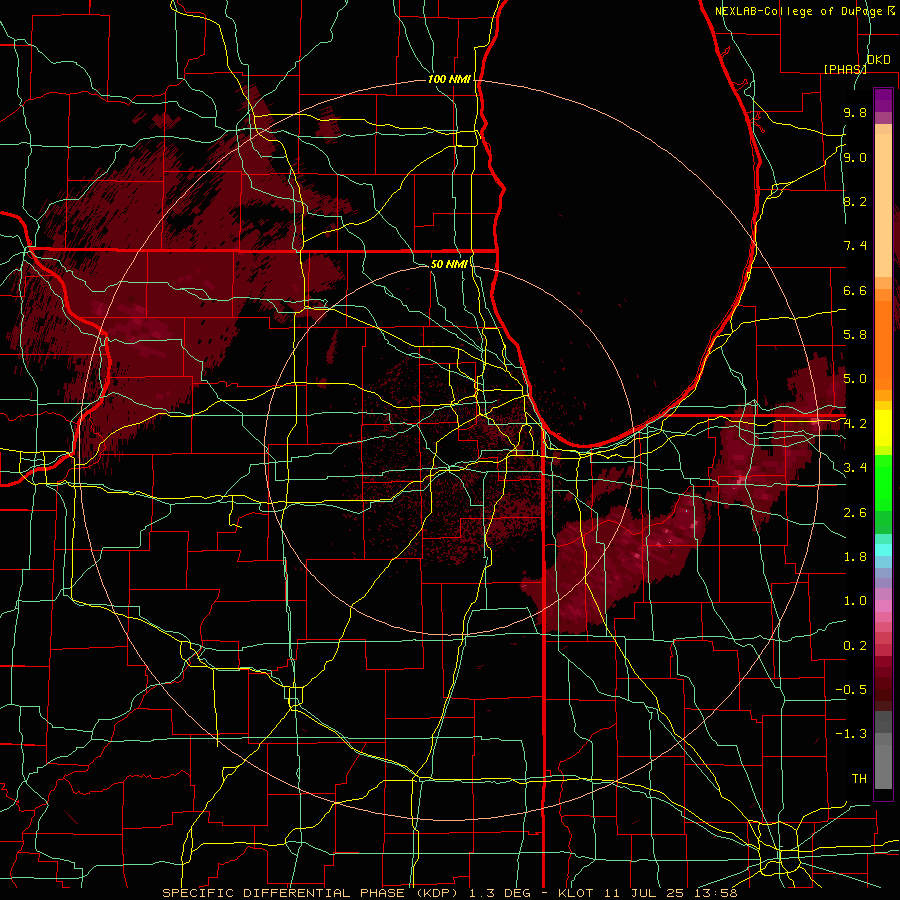
Task: Pick the yellow segment of the color bar
Action: point(883,428)
